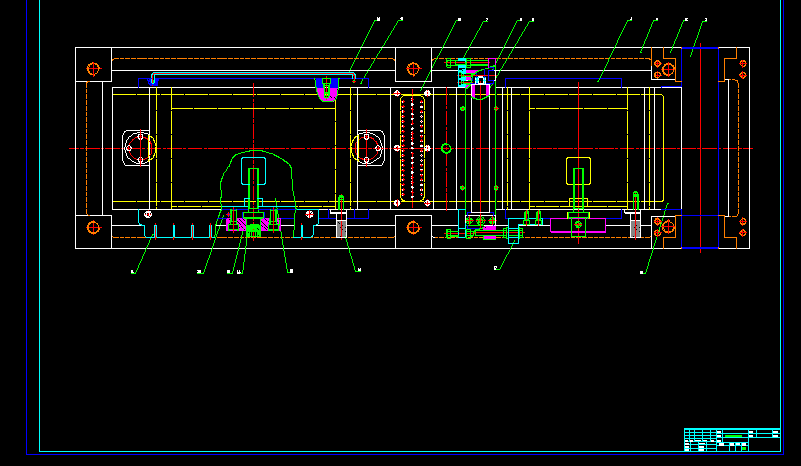The height and width of the screenshot is (466, 801).
Task: Select the blue vertical band on right side
Action: pos(700,148)
